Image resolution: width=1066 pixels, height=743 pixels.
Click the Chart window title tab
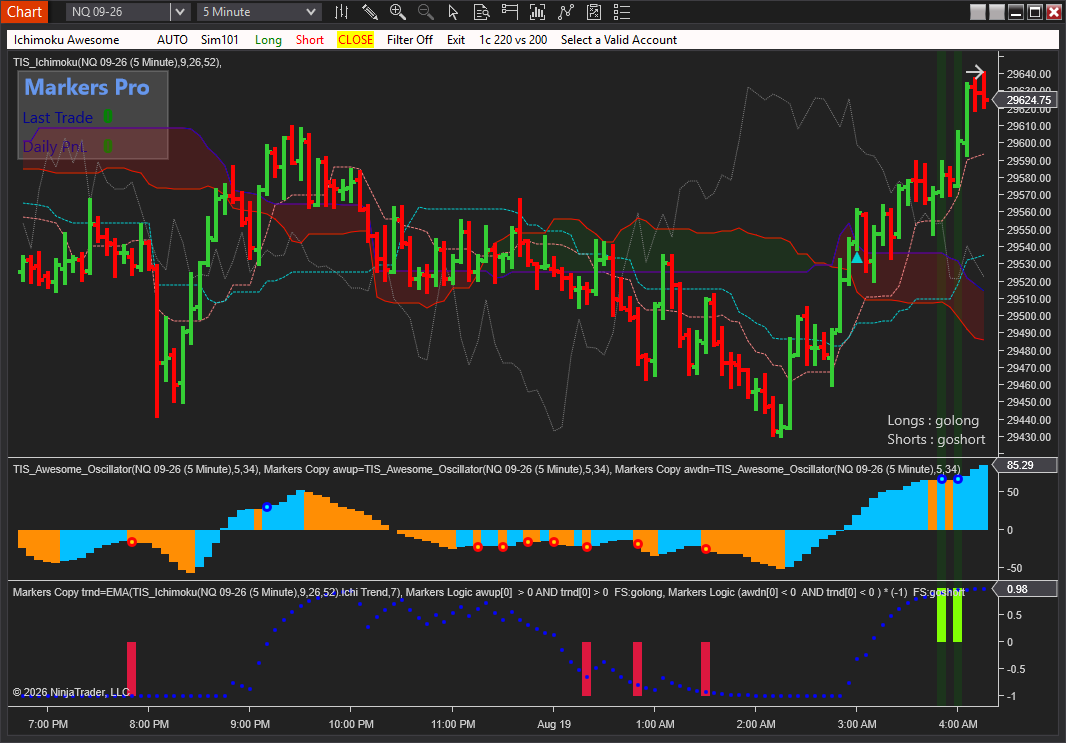coord(24,12)
